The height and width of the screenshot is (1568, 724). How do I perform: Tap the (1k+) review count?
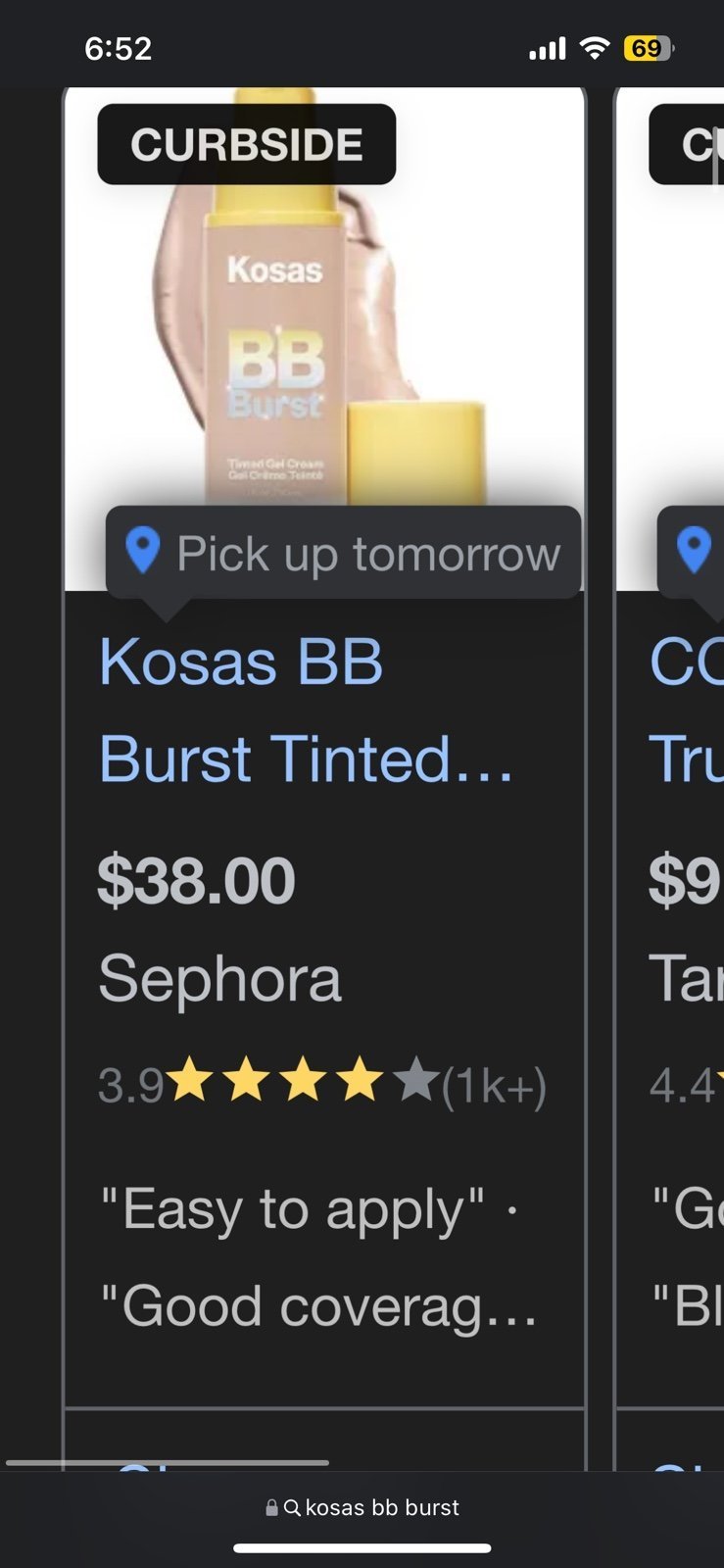point(495,1086)
